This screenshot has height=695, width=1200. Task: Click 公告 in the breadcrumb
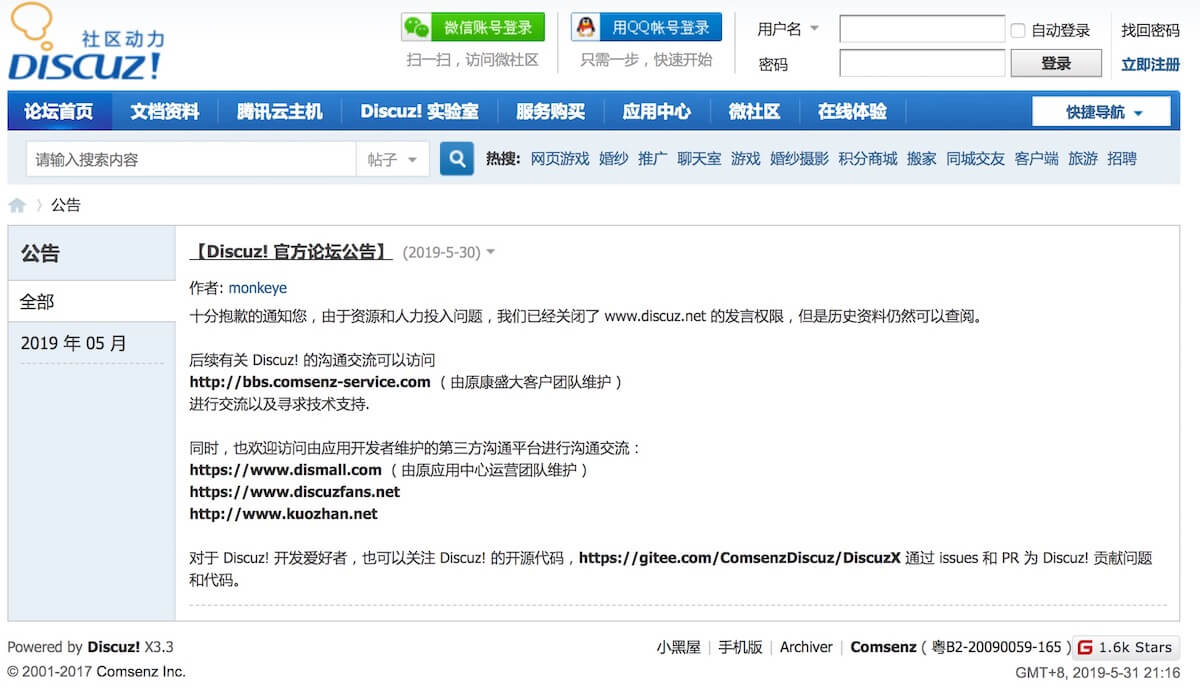[x=66, y=205]
